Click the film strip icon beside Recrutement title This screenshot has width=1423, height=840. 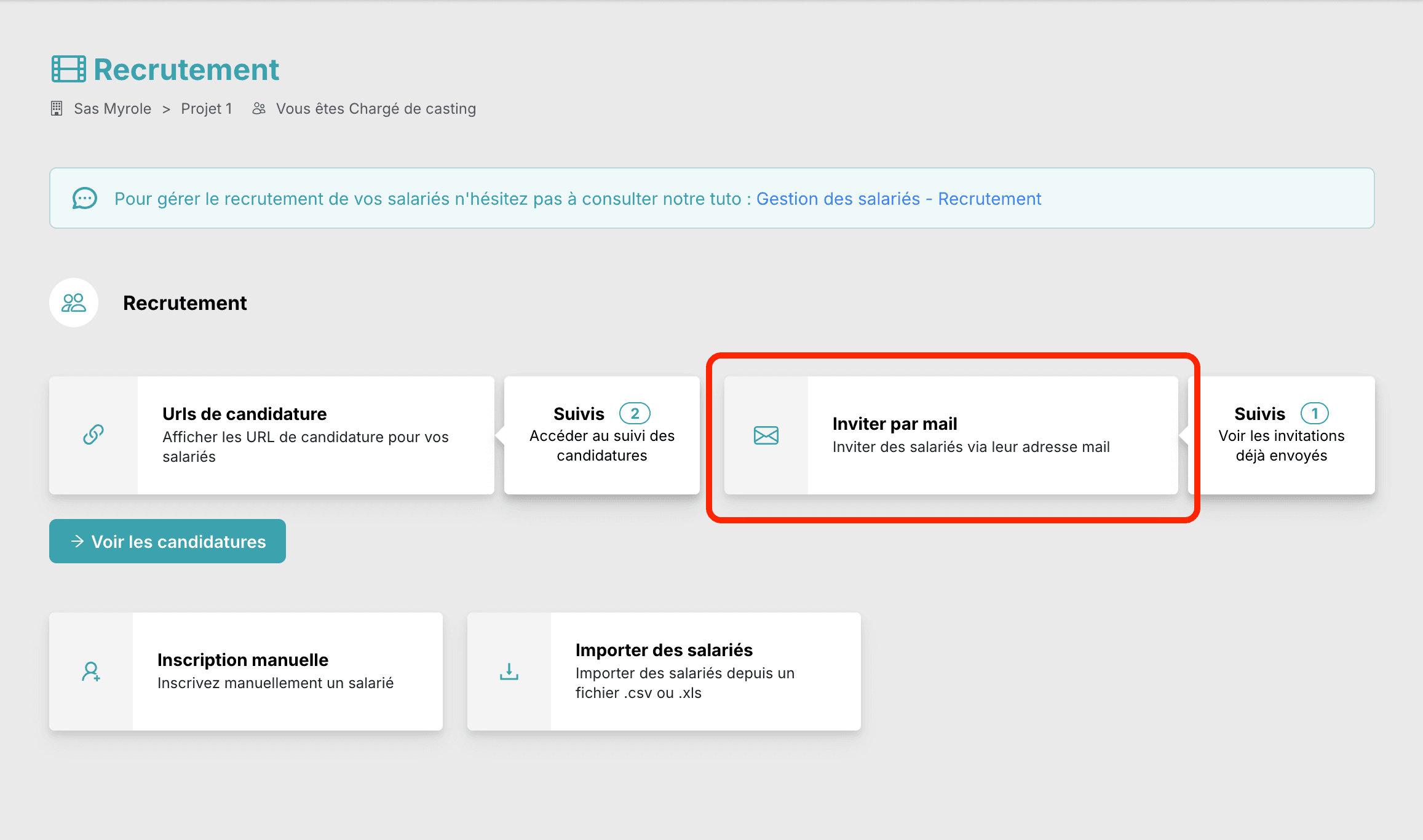[x=69, y=69]
